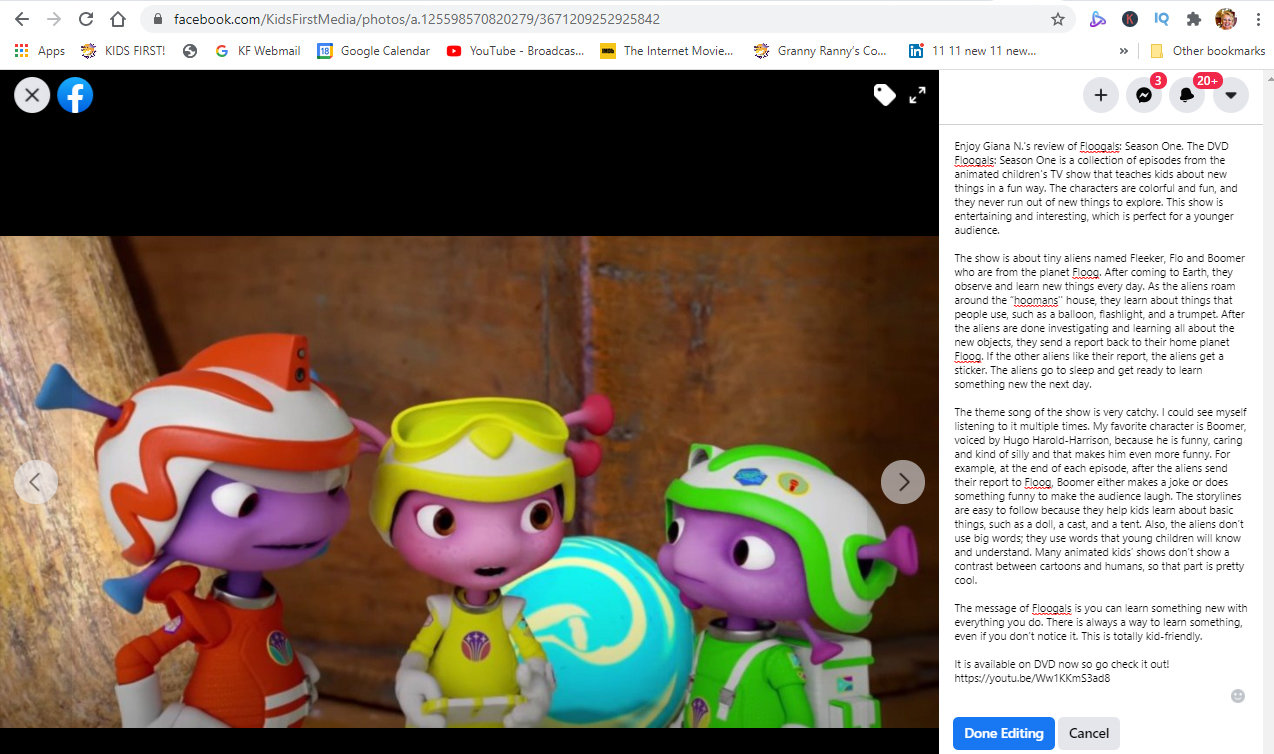Open the Granny Ranny's Co... bookmark
1274x754 pixels.
821,51
